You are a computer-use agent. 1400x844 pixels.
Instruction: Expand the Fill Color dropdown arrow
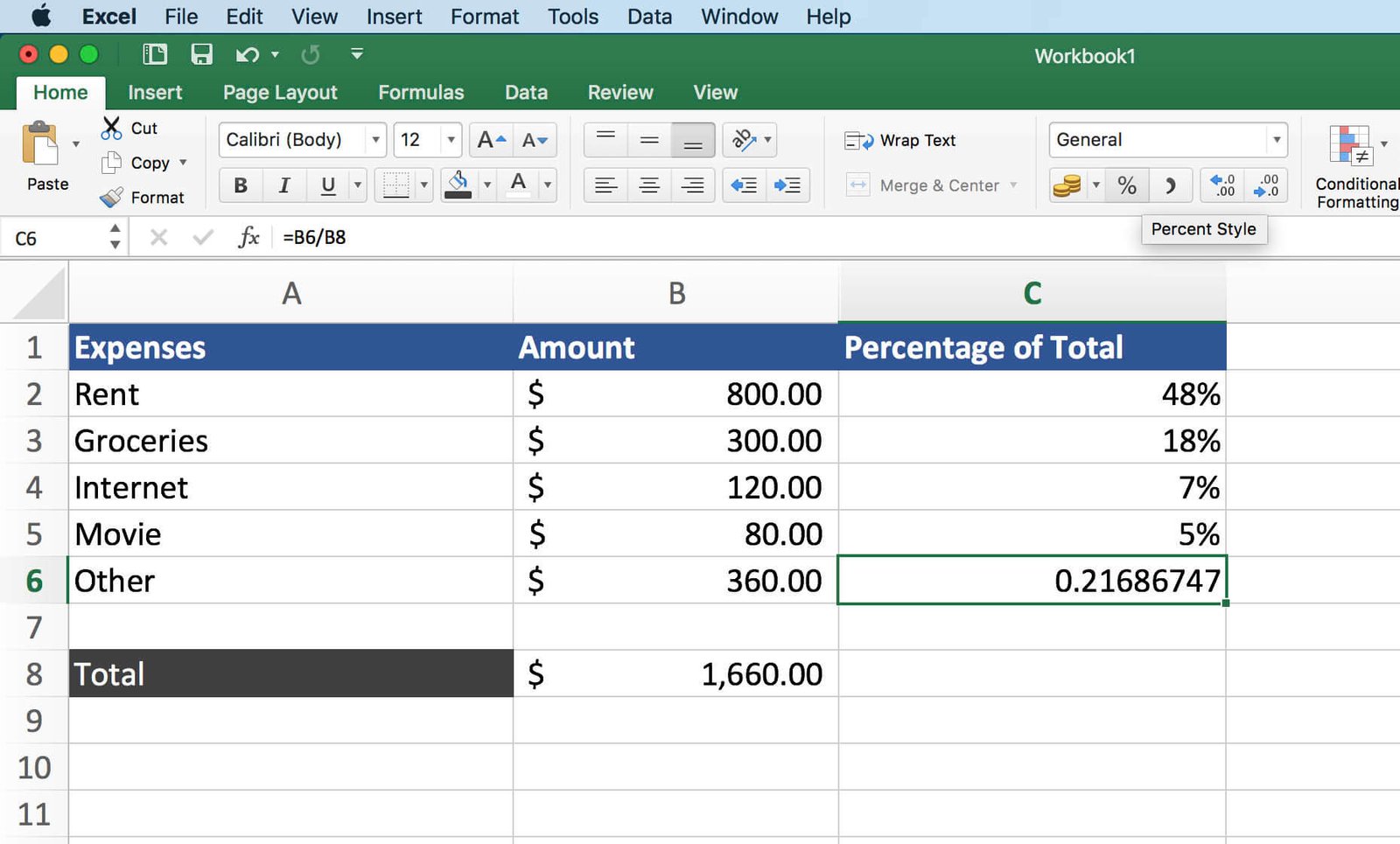coord(487,185)
